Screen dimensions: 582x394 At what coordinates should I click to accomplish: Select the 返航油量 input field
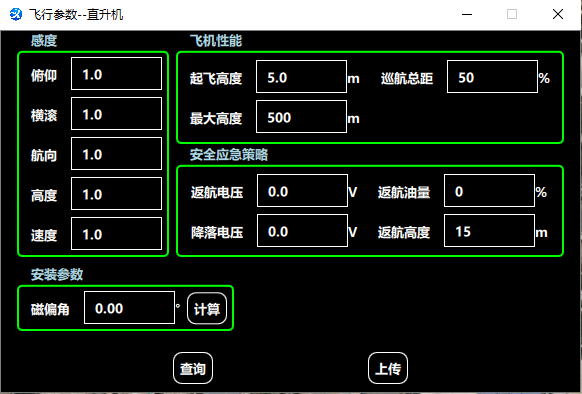tap(489, 191)
